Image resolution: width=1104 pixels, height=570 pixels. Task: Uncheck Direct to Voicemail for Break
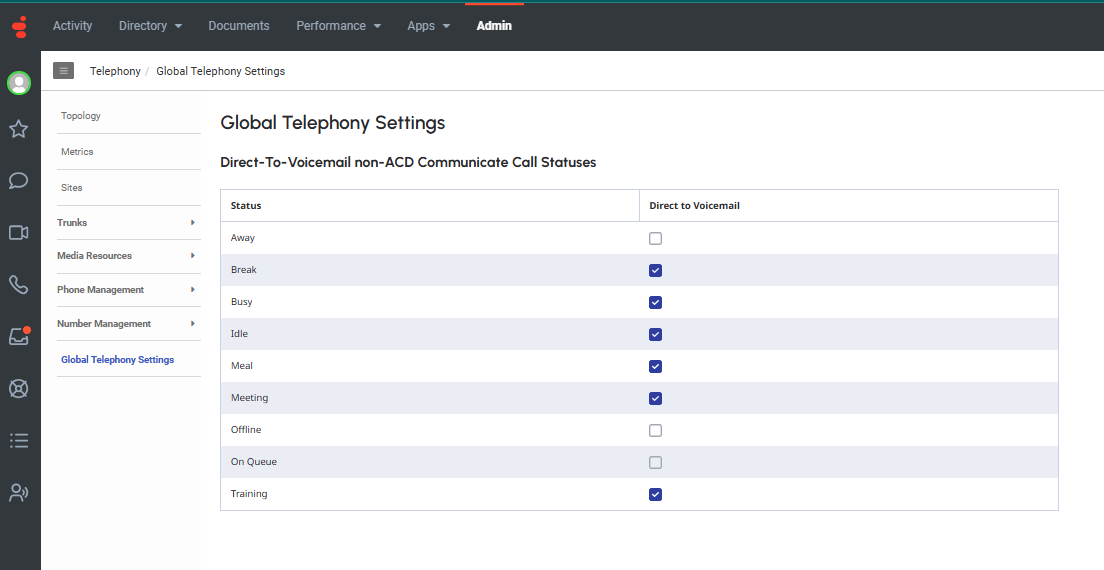(655, 271)
